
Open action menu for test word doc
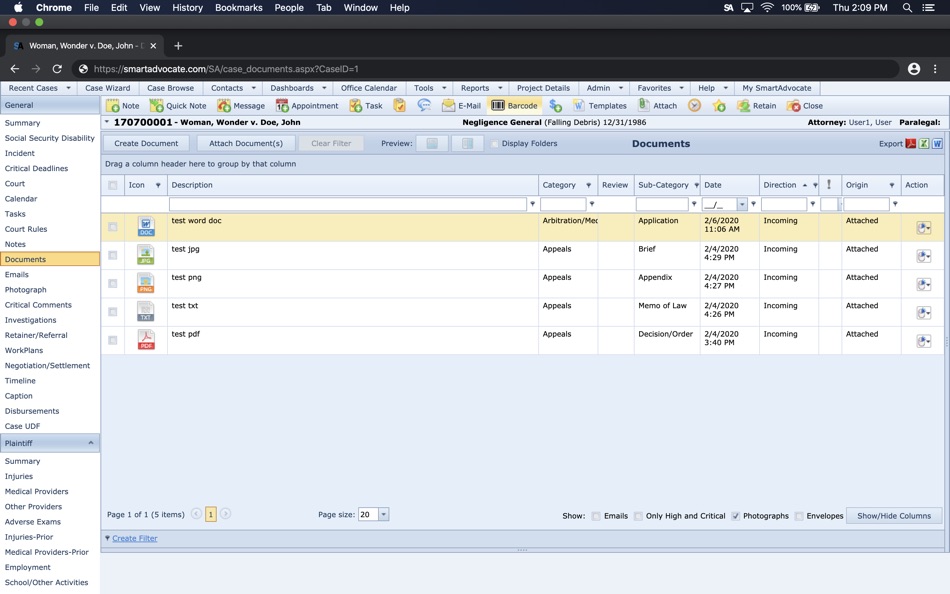923,228
